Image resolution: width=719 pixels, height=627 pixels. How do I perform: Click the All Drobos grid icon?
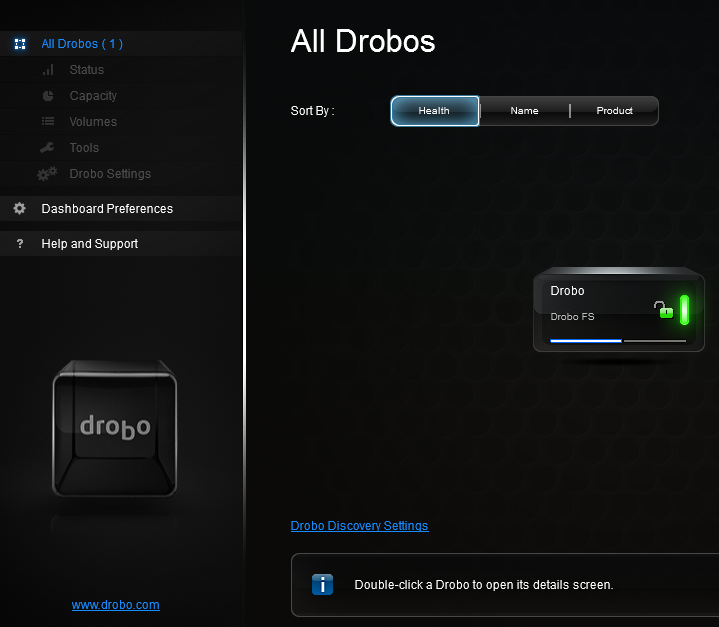point(20,44)
